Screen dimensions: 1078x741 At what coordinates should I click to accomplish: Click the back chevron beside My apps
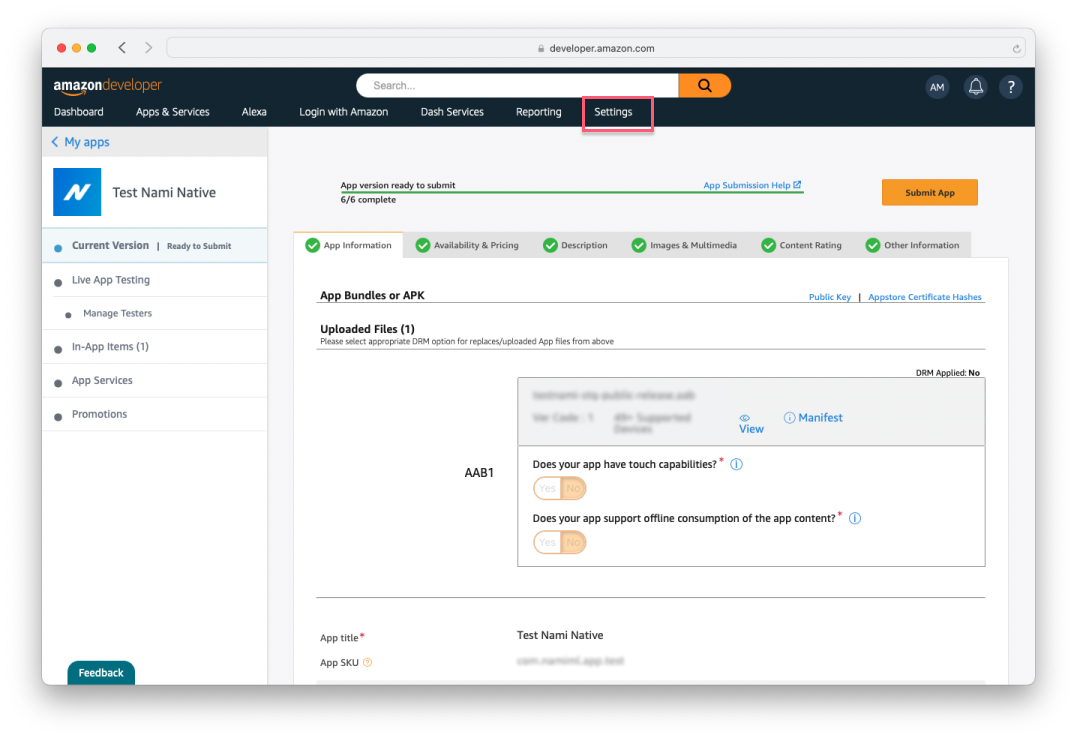(x=55, y=142)
